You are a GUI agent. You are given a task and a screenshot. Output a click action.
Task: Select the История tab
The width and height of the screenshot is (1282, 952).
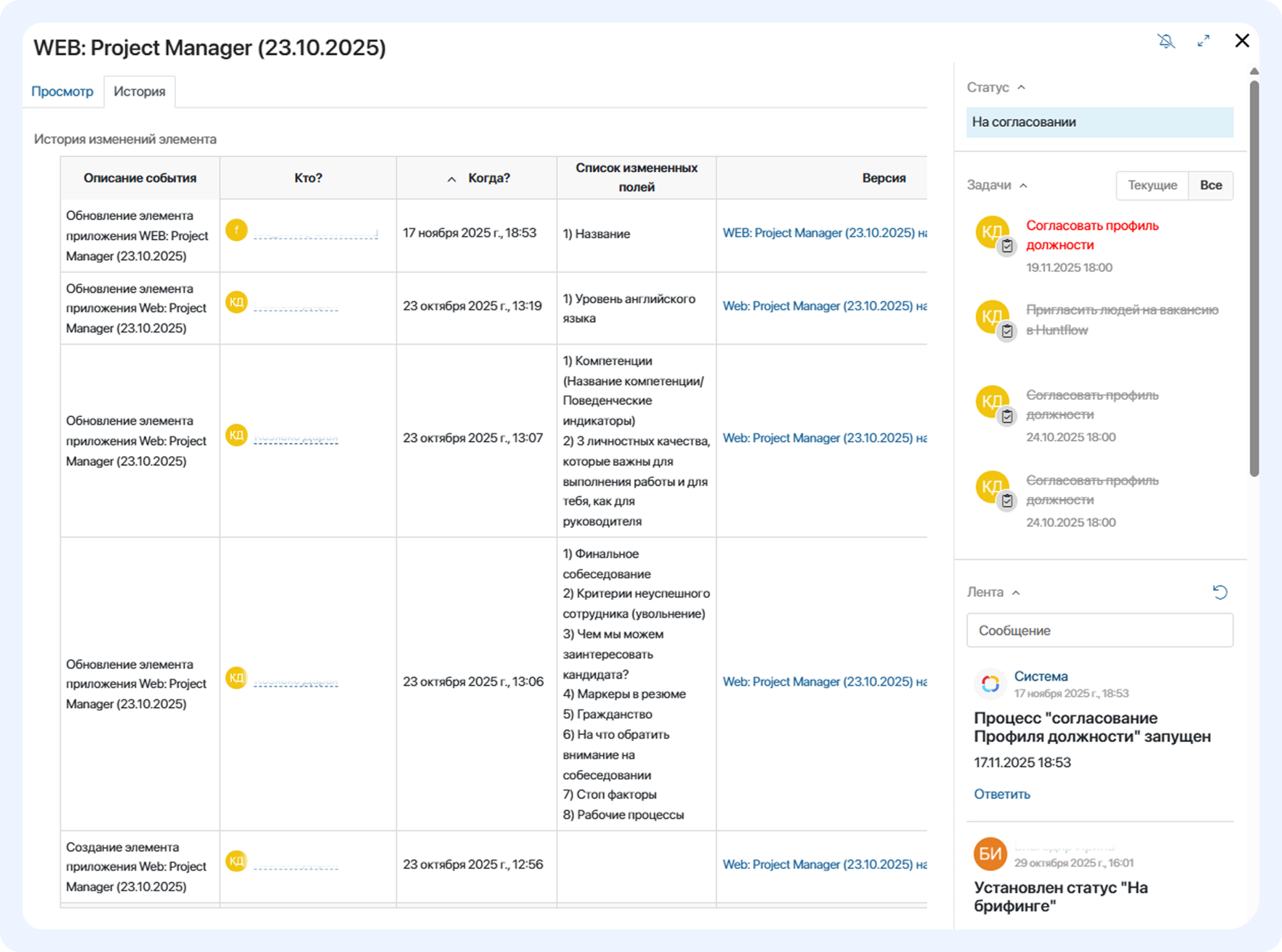coord(139,91)
